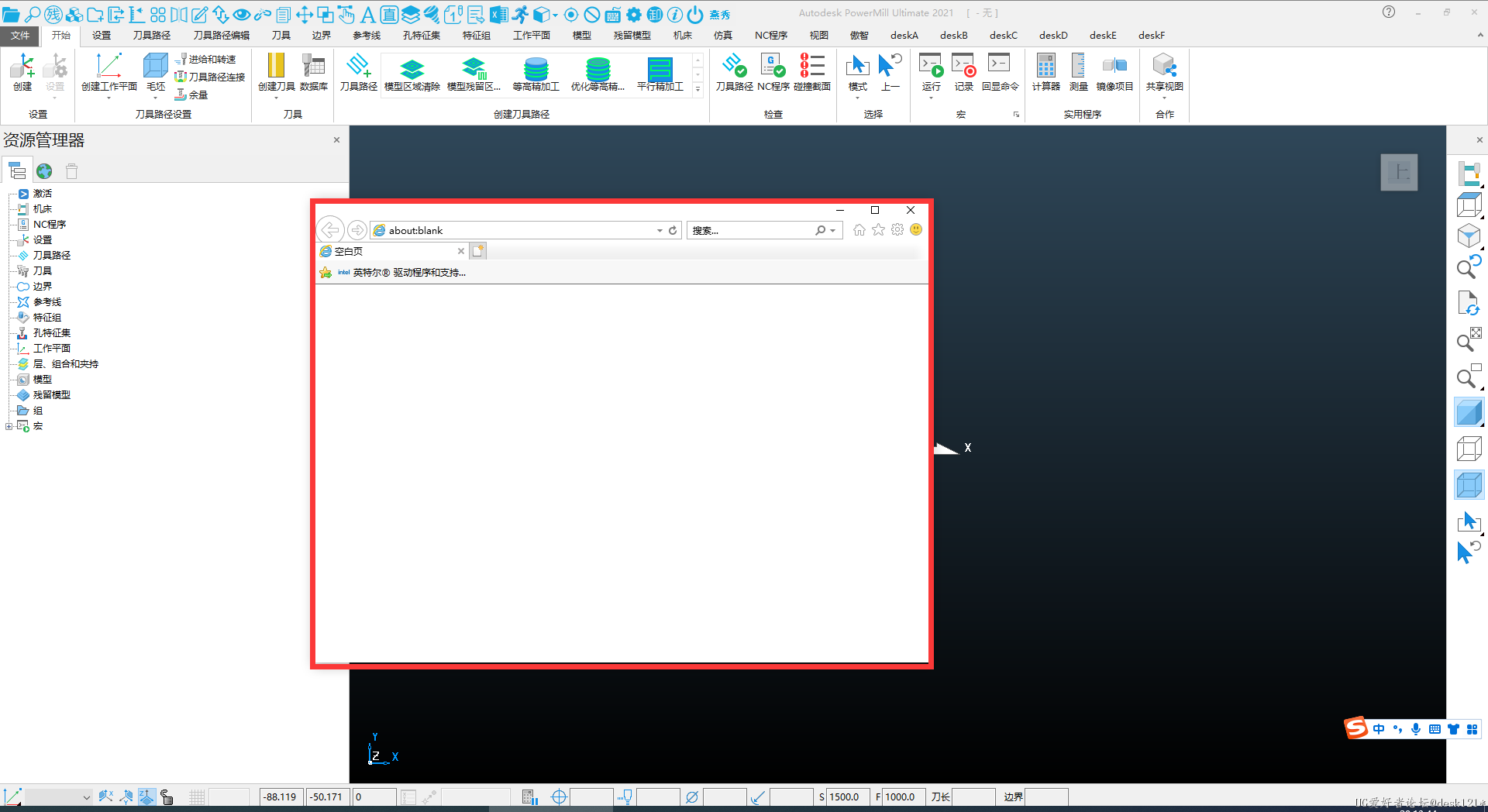
Task: Select 模型区域清除 strategy
Action: pyautogui.click(x=412, y=75)
